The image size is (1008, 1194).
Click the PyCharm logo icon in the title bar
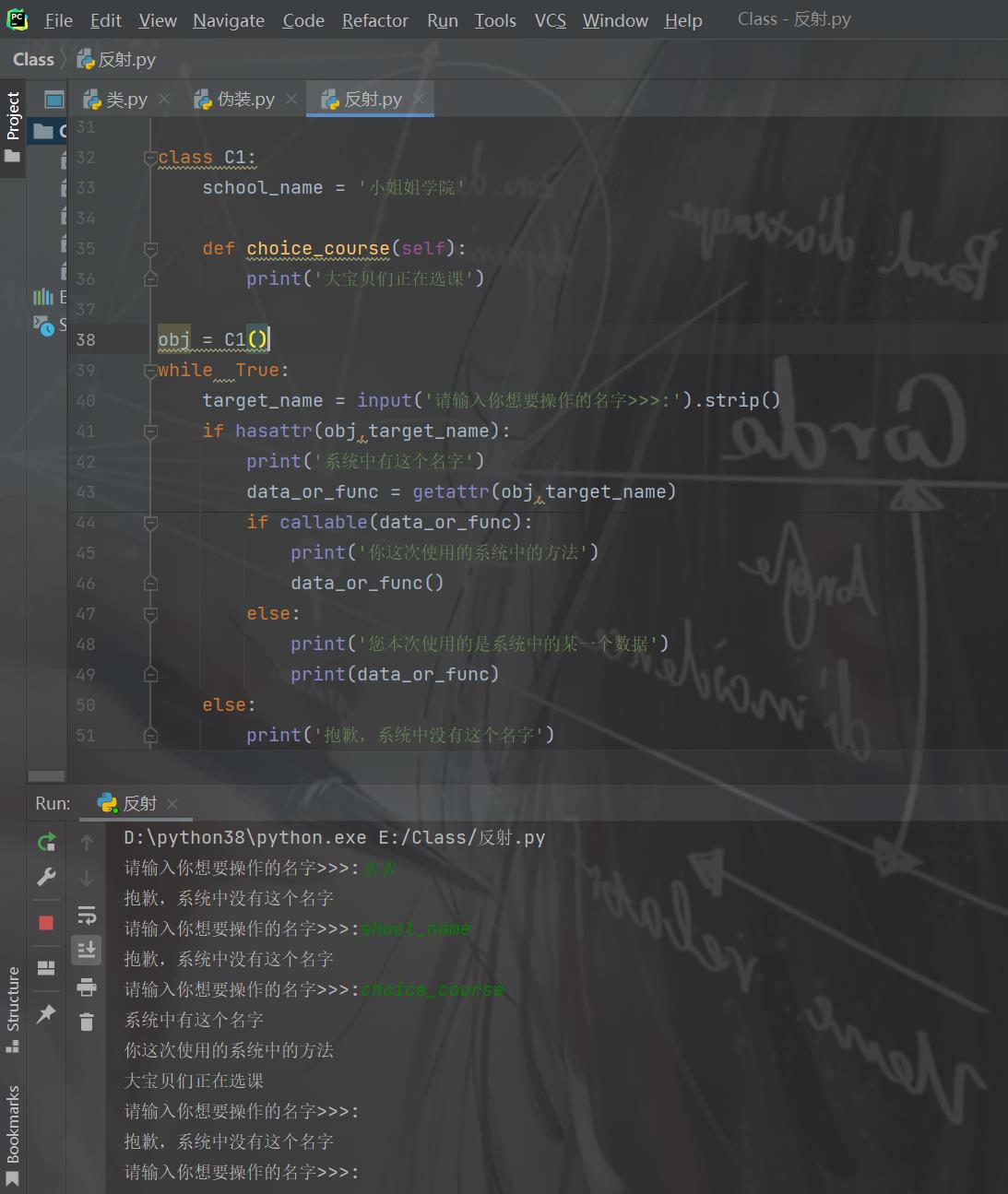point(18,19)
